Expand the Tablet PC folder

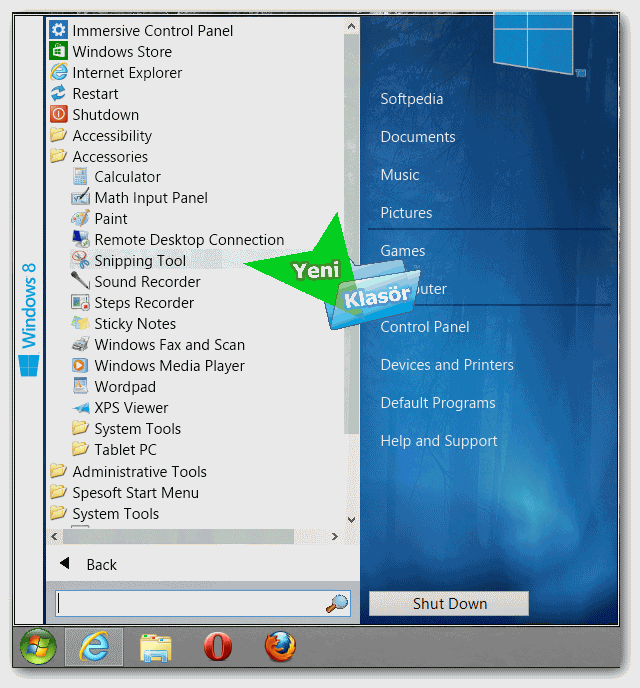125,450
